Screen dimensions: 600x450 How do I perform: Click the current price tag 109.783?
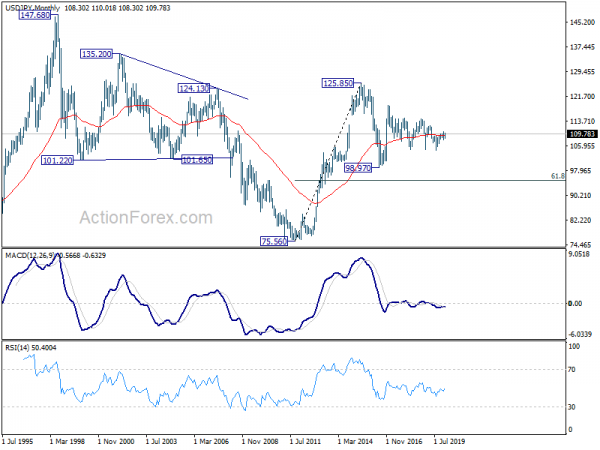pyautogui.click(x=582, y=134)
